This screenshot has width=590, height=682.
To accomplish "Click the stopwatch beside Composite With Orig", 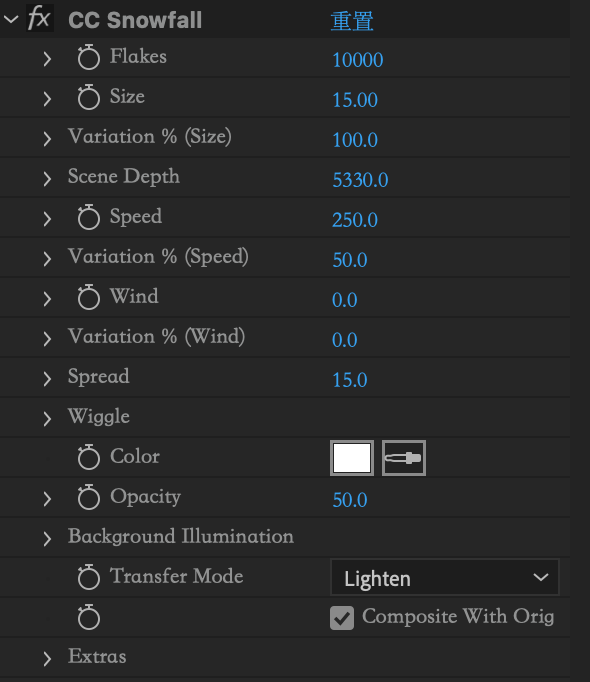I will (89, 617).
